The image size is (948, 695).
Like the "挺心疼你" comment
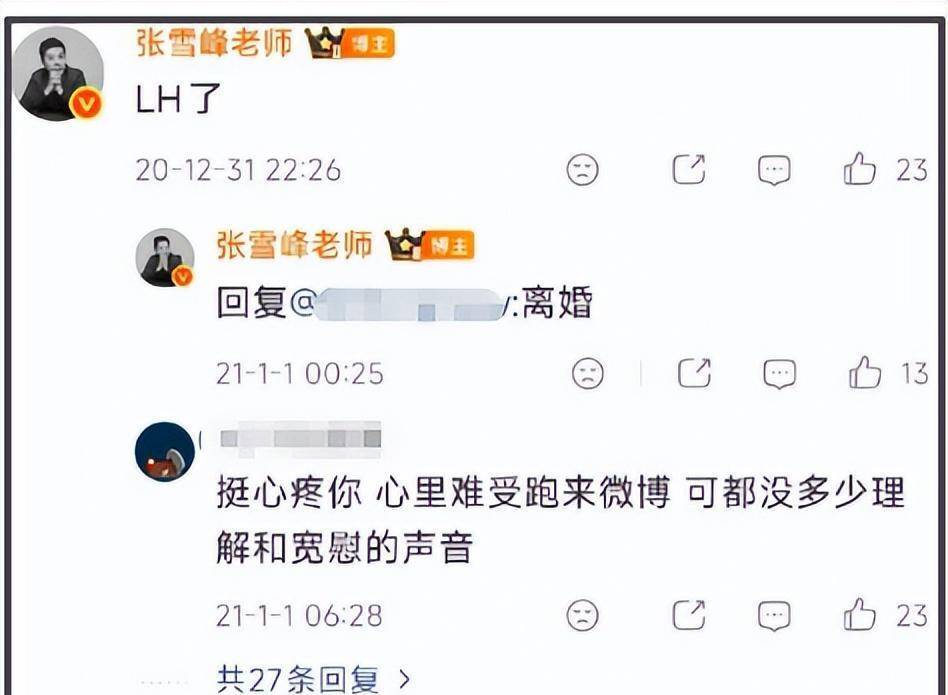pyautogui.click(x=859, y=615)
